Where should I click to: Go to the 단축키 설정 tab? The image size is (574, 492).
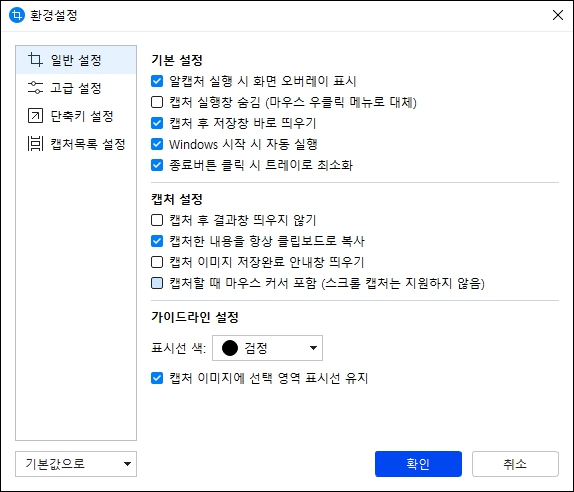click(x=76, y=116)
